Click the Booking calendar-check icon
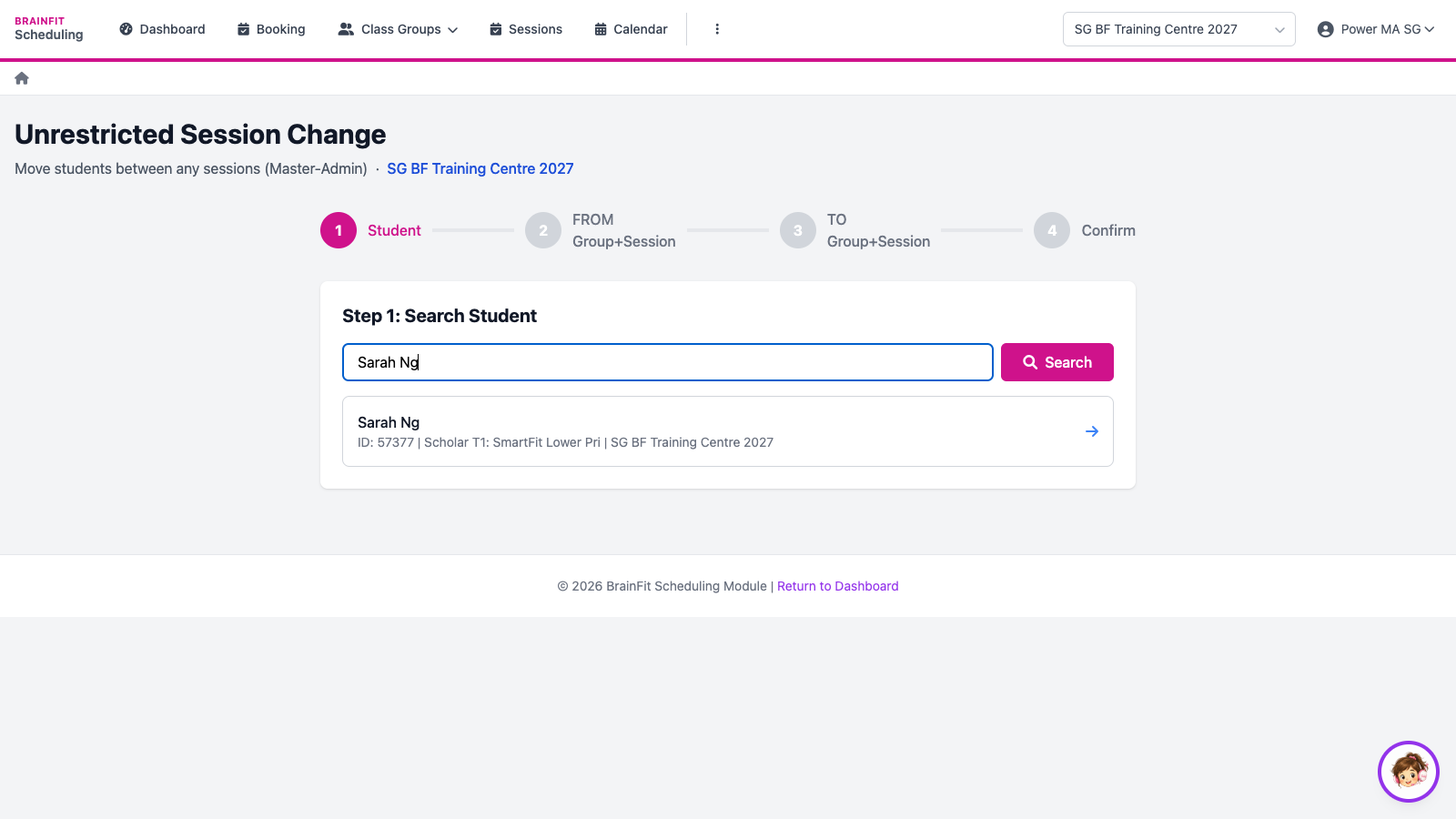1456x819 pixels. 243,29
